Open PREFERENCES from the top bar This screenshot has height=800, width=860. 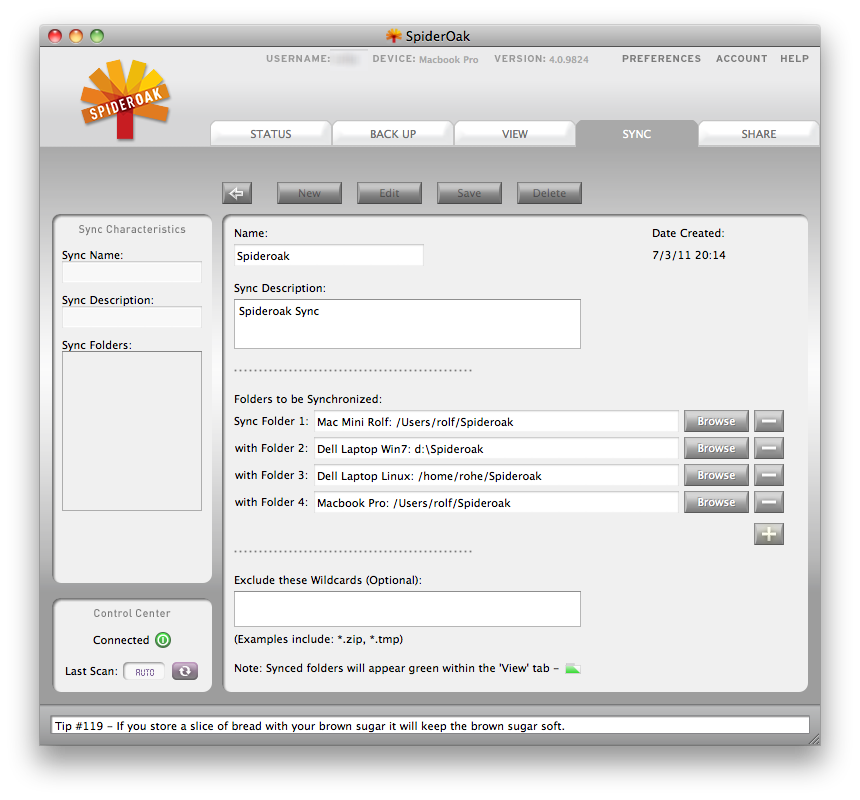coord(661,59)
